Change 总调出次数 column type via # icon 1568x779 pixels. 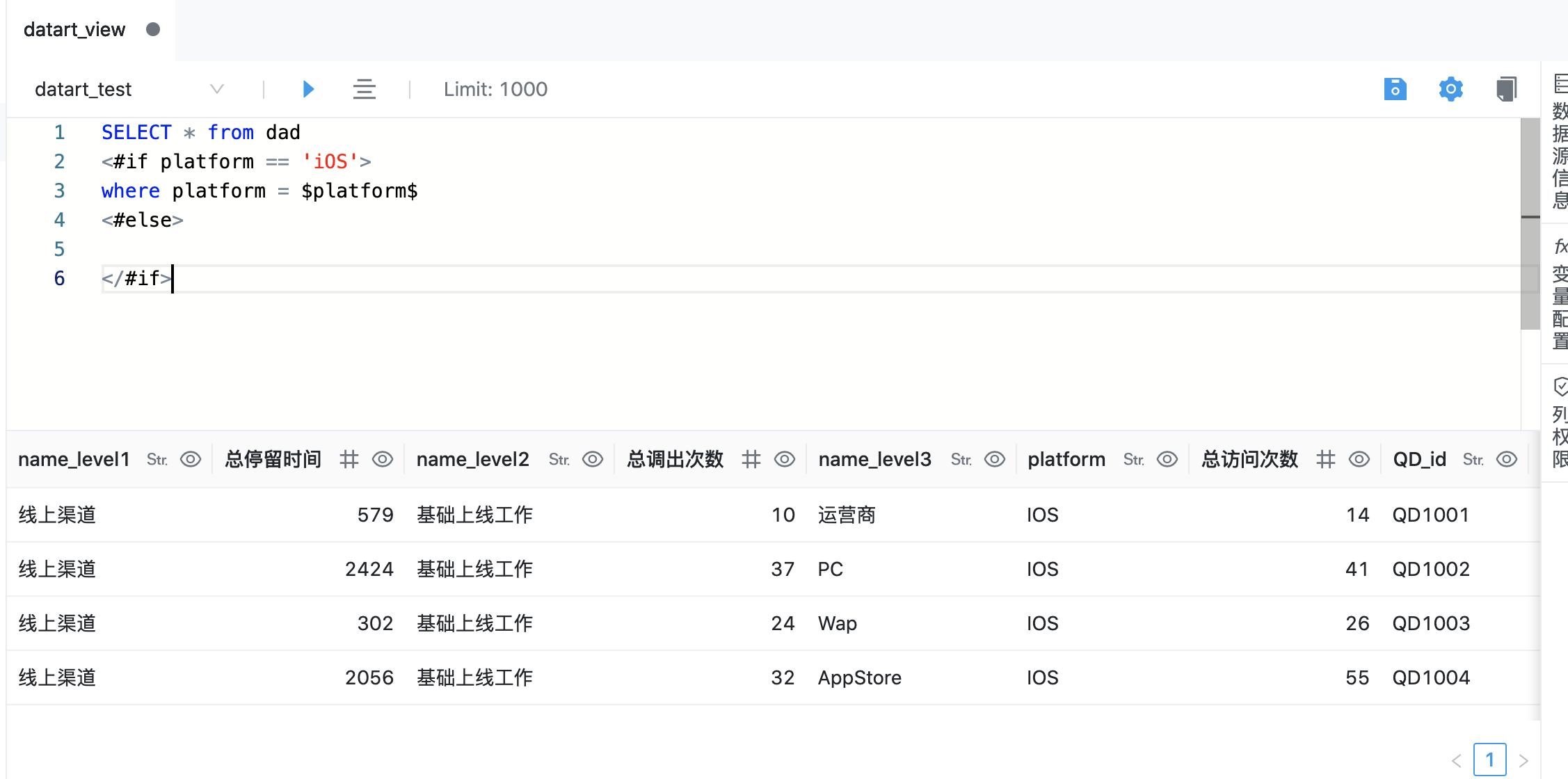(751, 459)
